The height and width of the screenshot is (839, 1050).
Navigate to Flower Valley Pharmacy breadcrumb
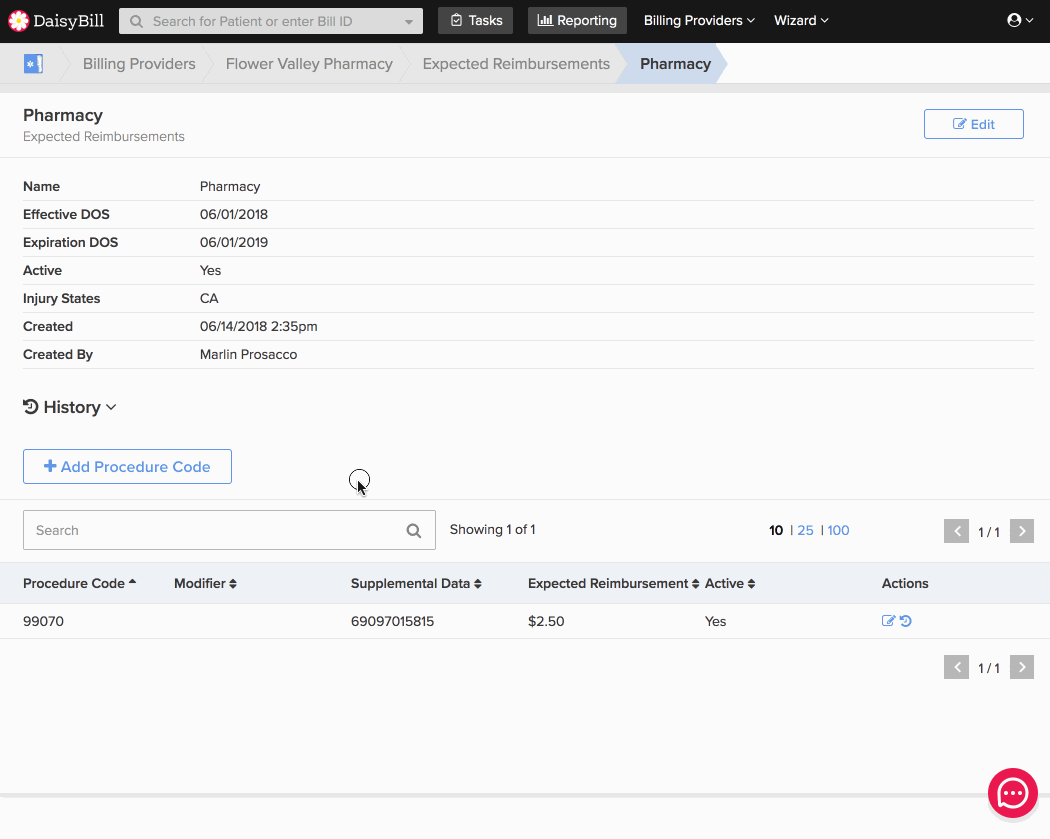point(309,64)
